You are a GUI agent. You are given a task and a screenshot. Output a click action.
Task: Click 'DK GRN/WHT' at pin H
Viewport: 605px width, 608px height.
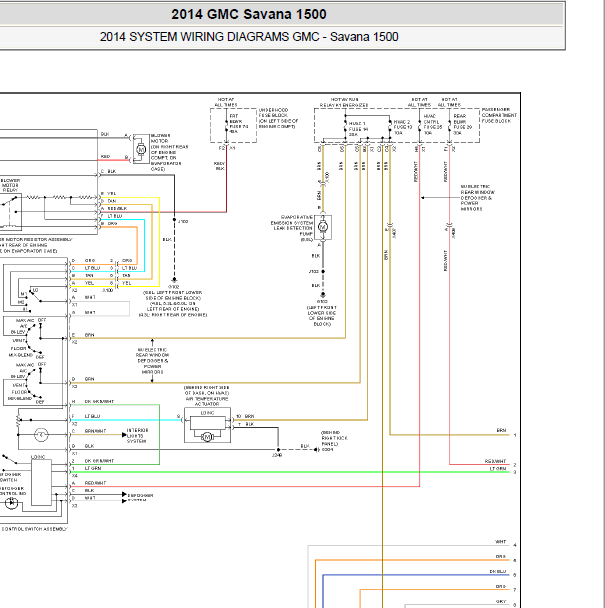[x=99, y=401]
